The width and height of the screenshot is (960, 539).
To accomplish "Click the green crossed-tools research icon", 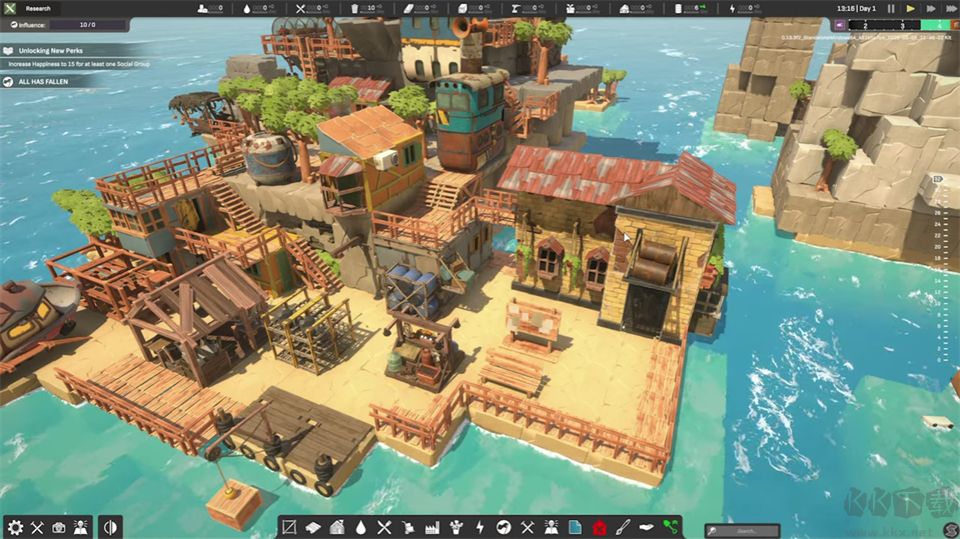I will click(x=10, y=9).
